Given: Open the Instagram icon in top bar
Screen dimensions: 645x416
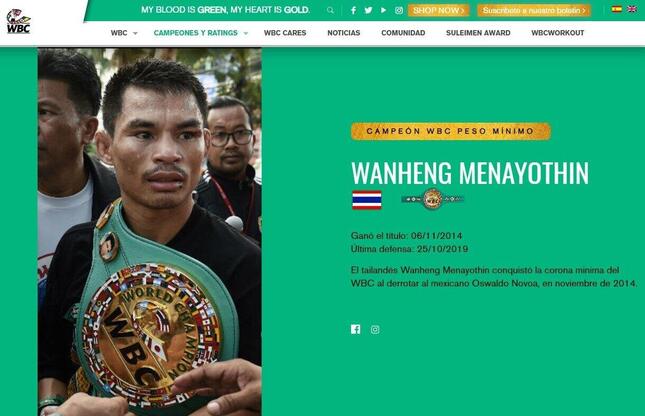Looking at the screenshot, I should tap(399, 10).
